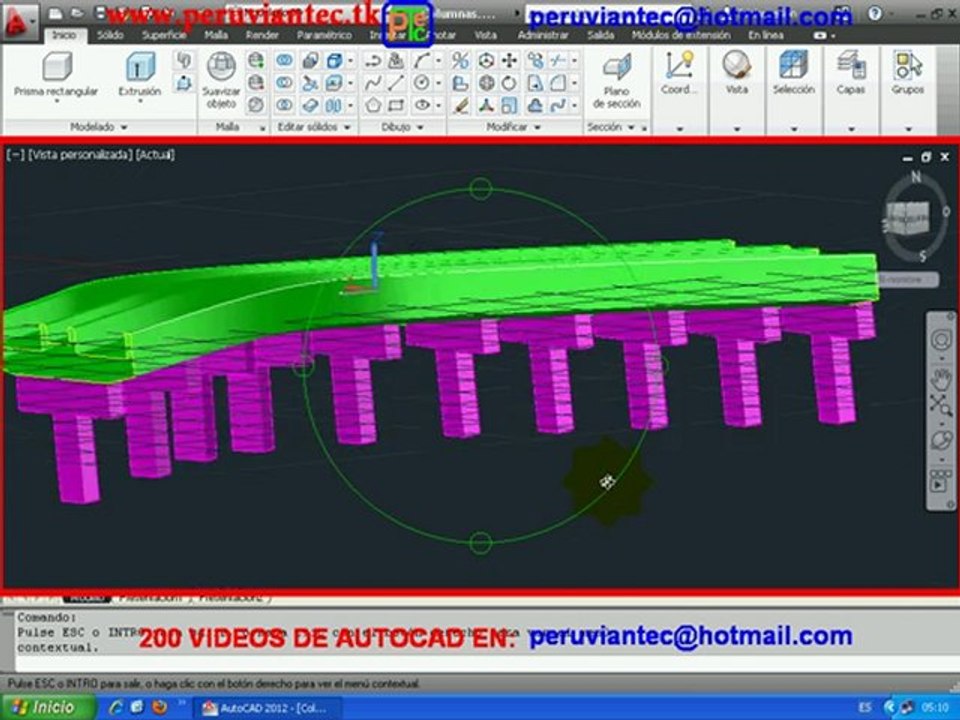The width and height of the screenshot is (960, 720).
Task: Click the Intersect solids icon in Editar sólidos
Action: tap(284, 105)
